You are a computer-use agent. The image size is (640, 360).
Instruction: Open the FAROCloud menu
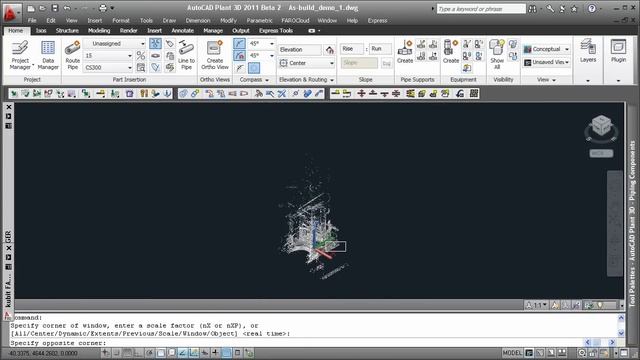pyautogui.click(x=295, y=20)
